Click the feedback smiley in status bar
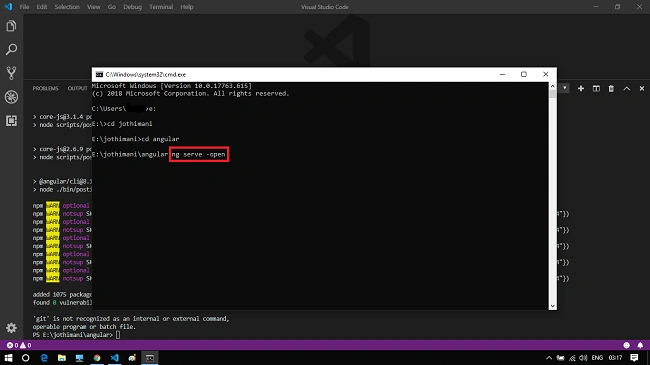The width and height of the screenshot is (650, 365). point(626,345)
